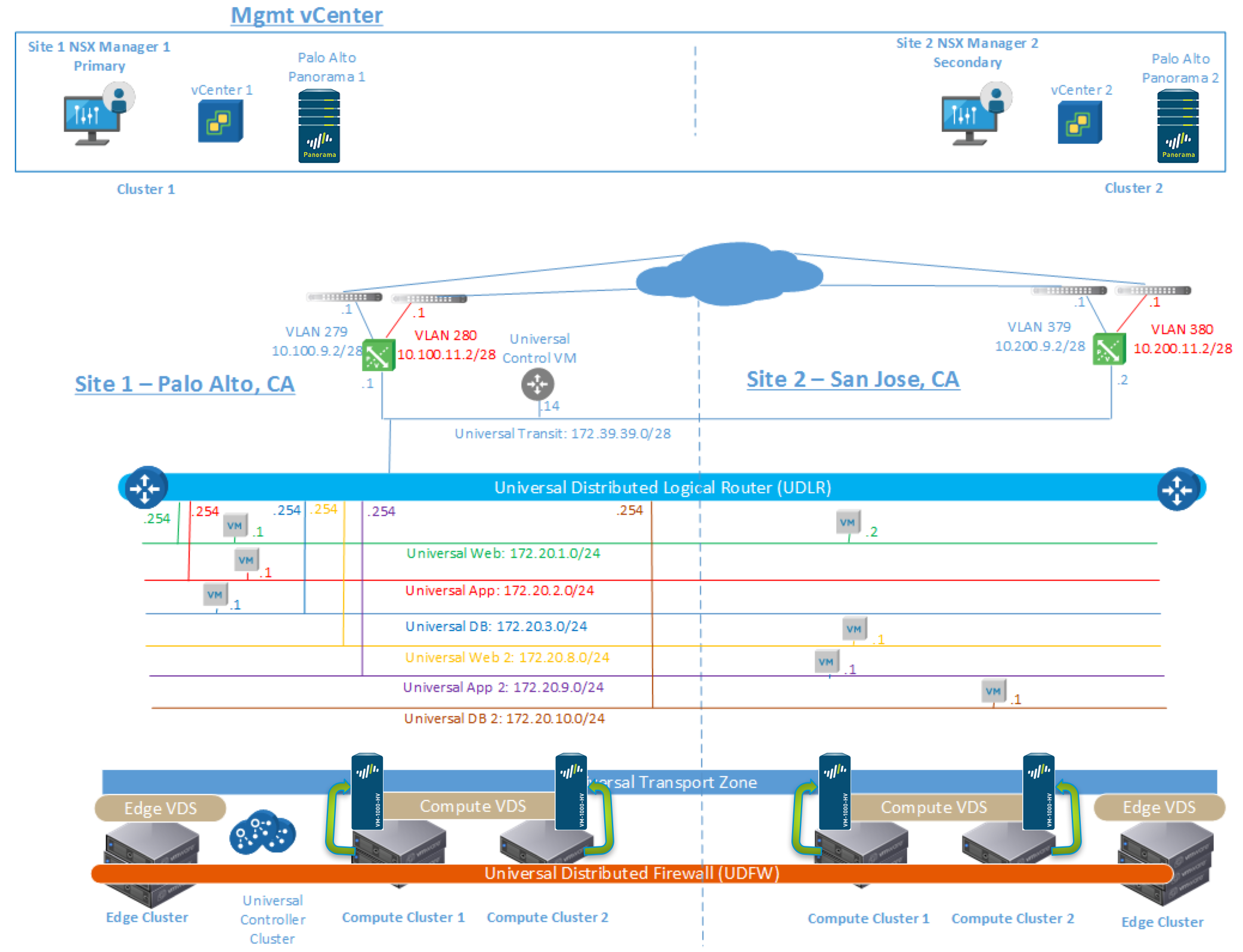The width and height of the screenshot is (1243, 952).
Task: Open the Mgmt vCenter heading
Action: click(x=307, y=15)
